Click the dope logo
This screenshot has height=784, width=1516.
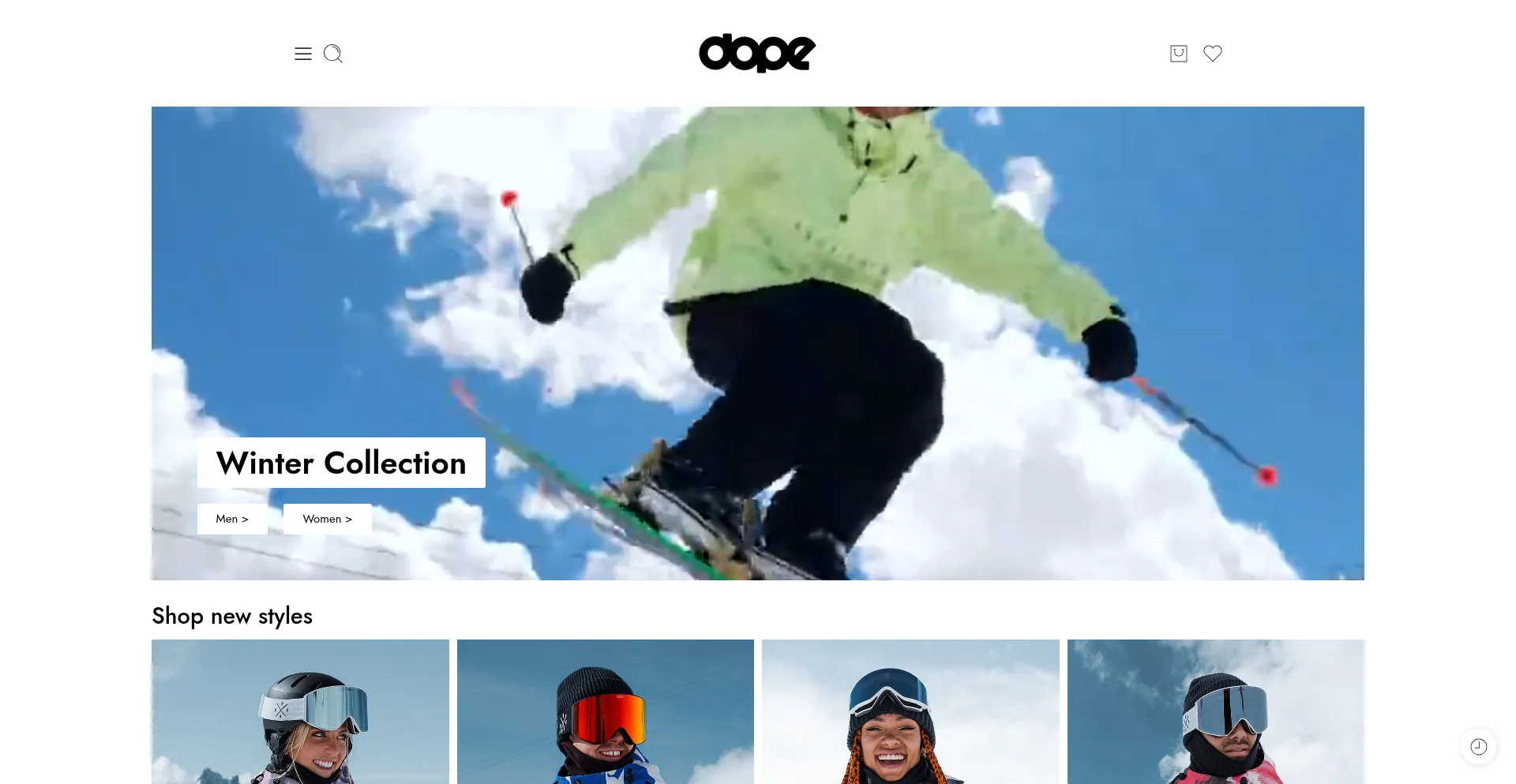[757, 53]
